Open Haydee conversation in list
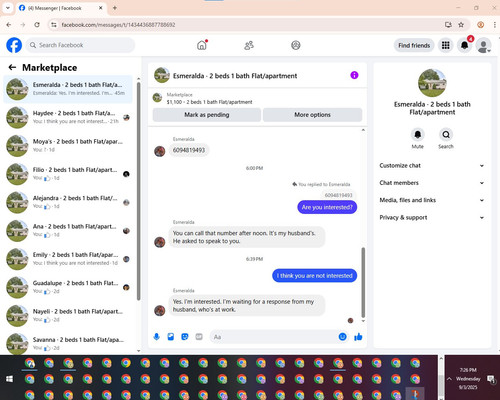Screen dimensions: 500x400 point(68,117)
